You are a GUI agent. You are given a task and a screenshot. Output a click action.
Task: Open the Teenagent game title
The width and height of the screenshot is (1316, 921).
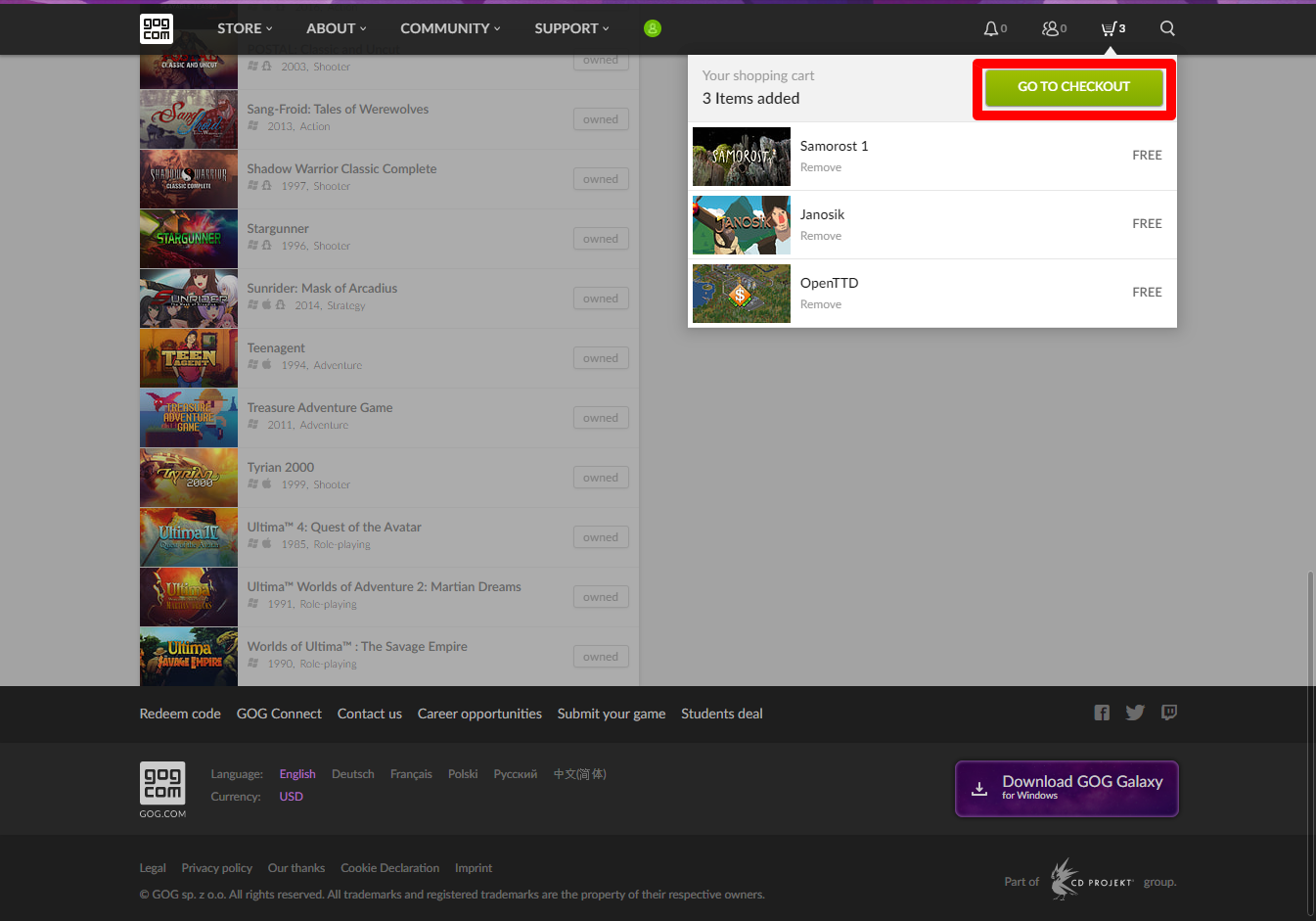276,348
